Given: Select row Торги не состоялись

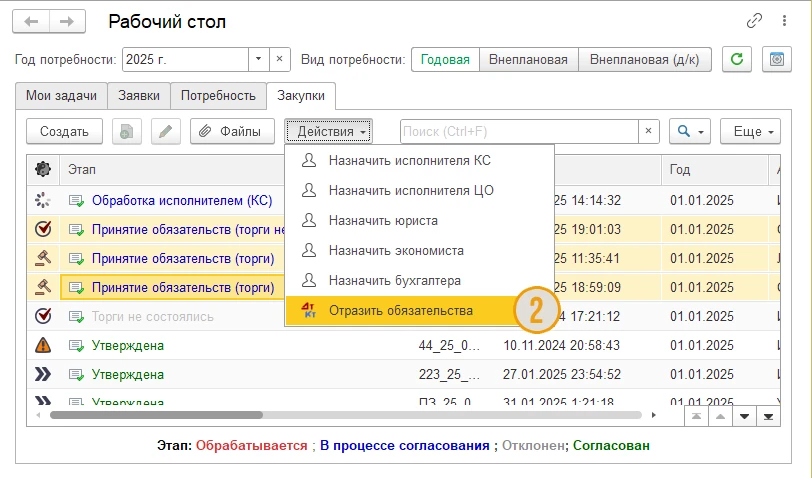Looking at the screenshot, I should [404, 316].
